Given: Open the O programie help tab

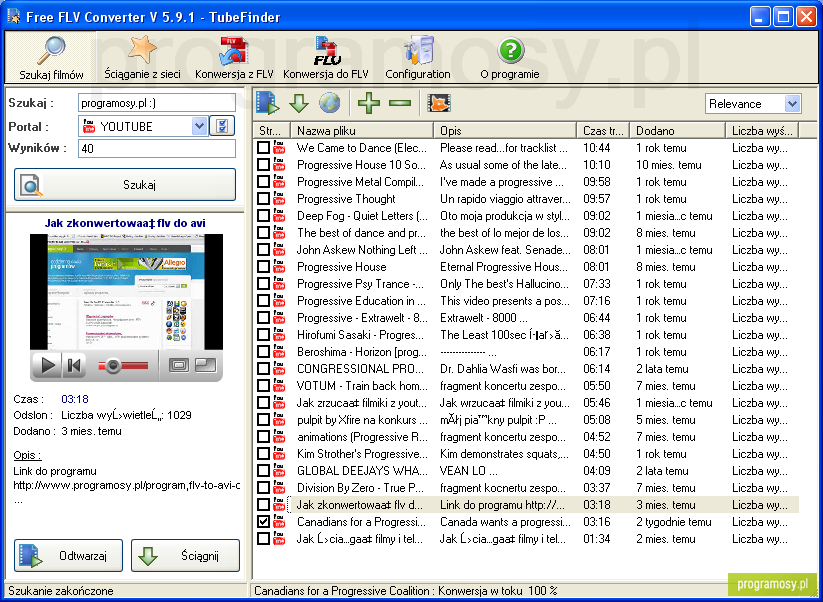Looking at the screenshot, I should tap(510, 58).
